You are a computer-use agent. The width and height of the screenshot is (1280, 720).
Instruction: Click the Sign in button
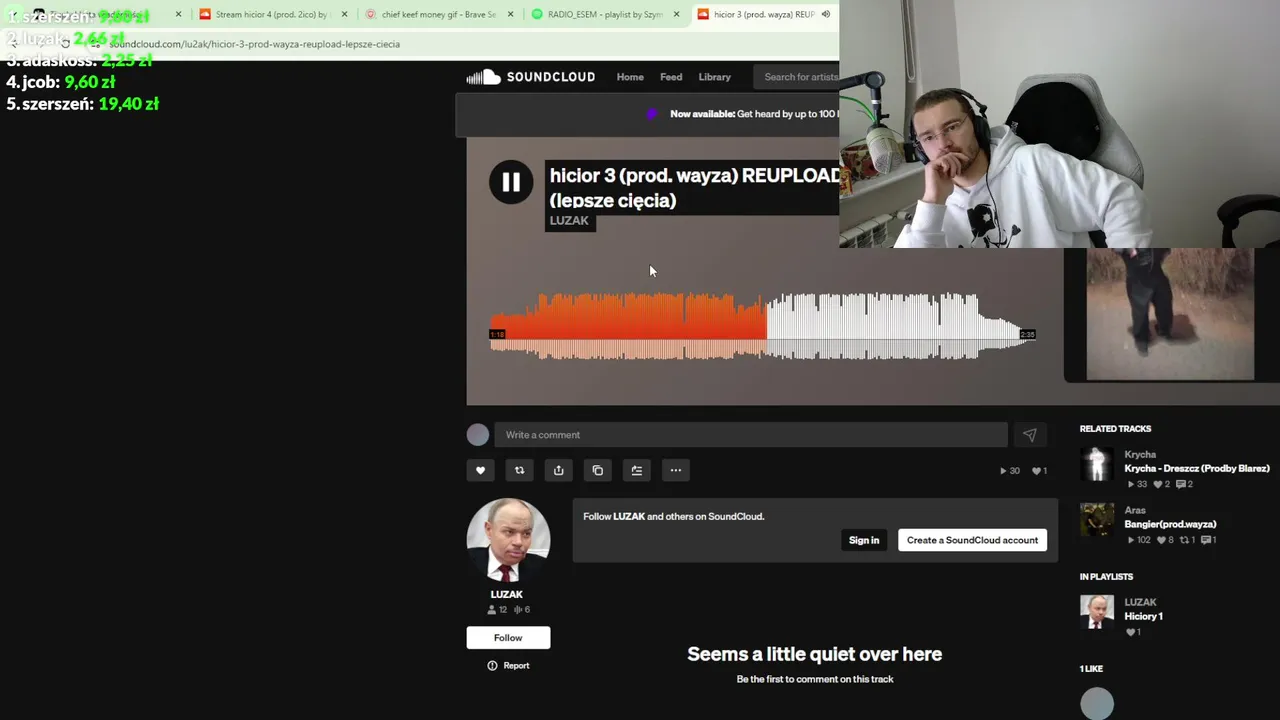[864, 540]
